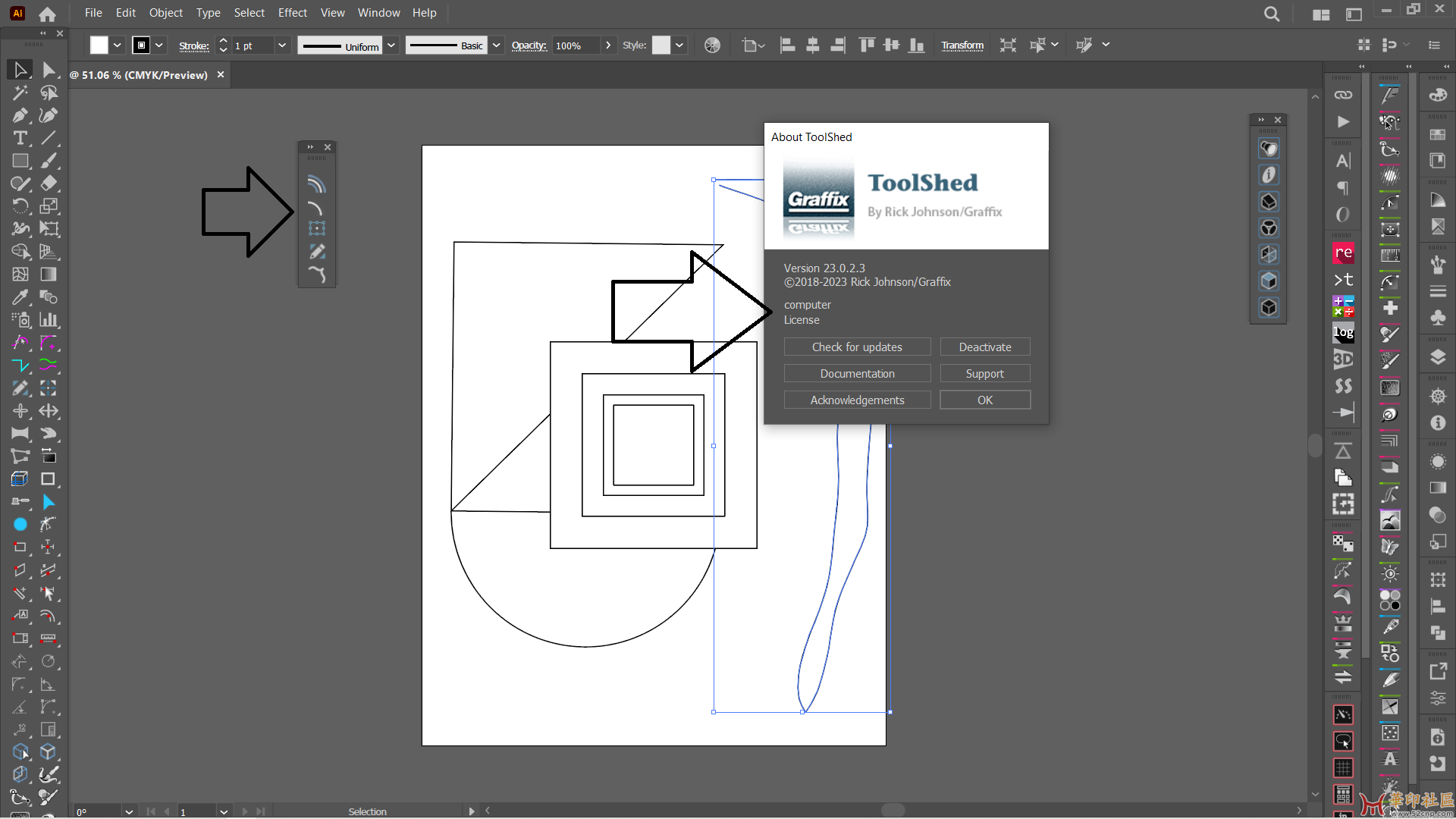
Task: Open the graphic Style dropdown
Action: 679,45
